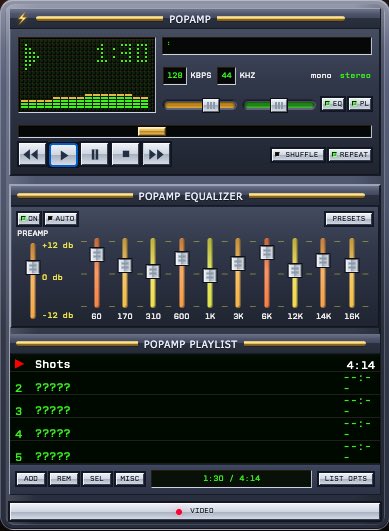Click the 3K band slider handle
This screenshot has height=531, width=389.
tap(238, 264)
